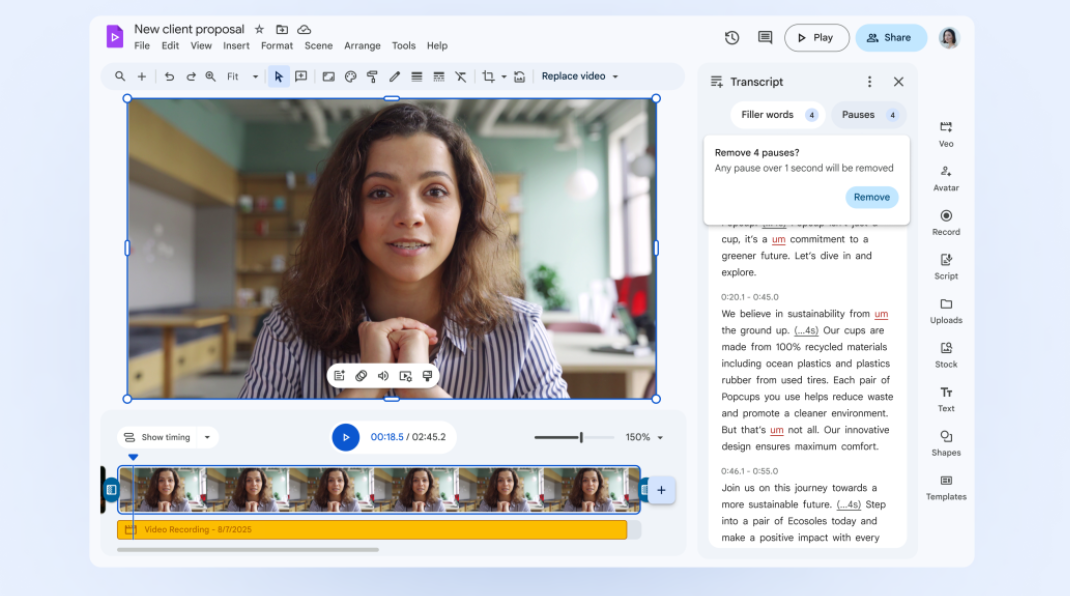Expand the Show timing dropdown arrow

coord(207,437)
